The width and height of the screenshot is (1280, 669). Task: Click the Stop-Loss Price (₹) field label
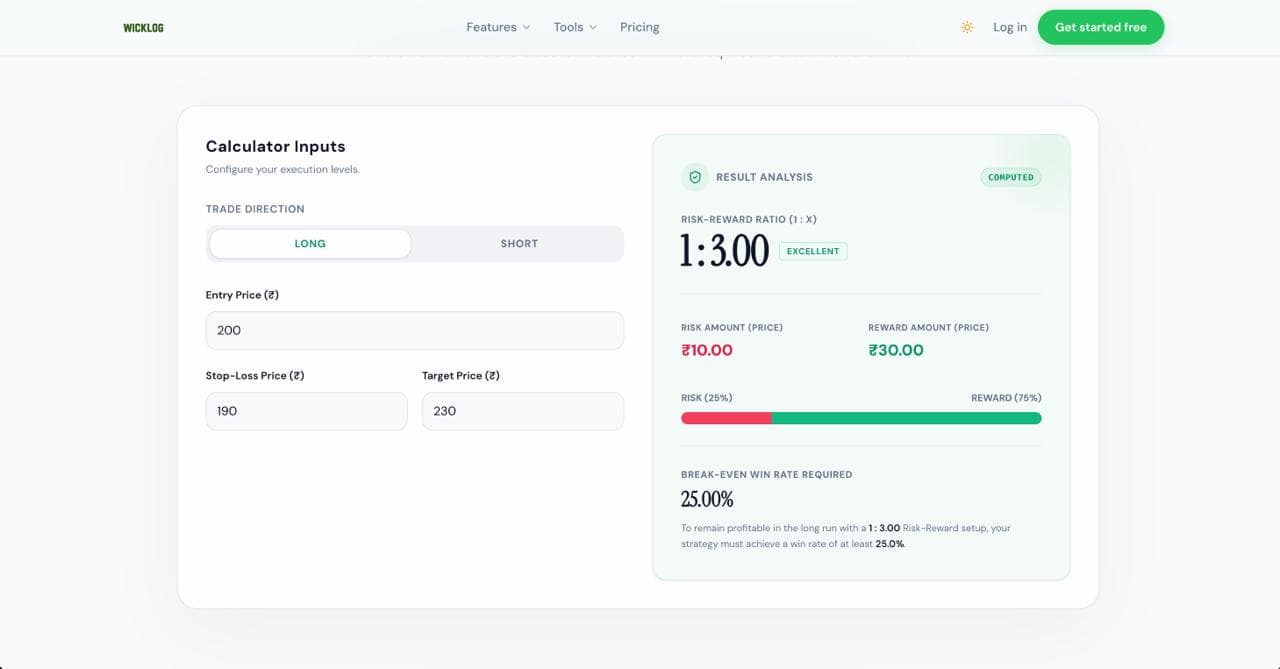(x=255, y=376)
